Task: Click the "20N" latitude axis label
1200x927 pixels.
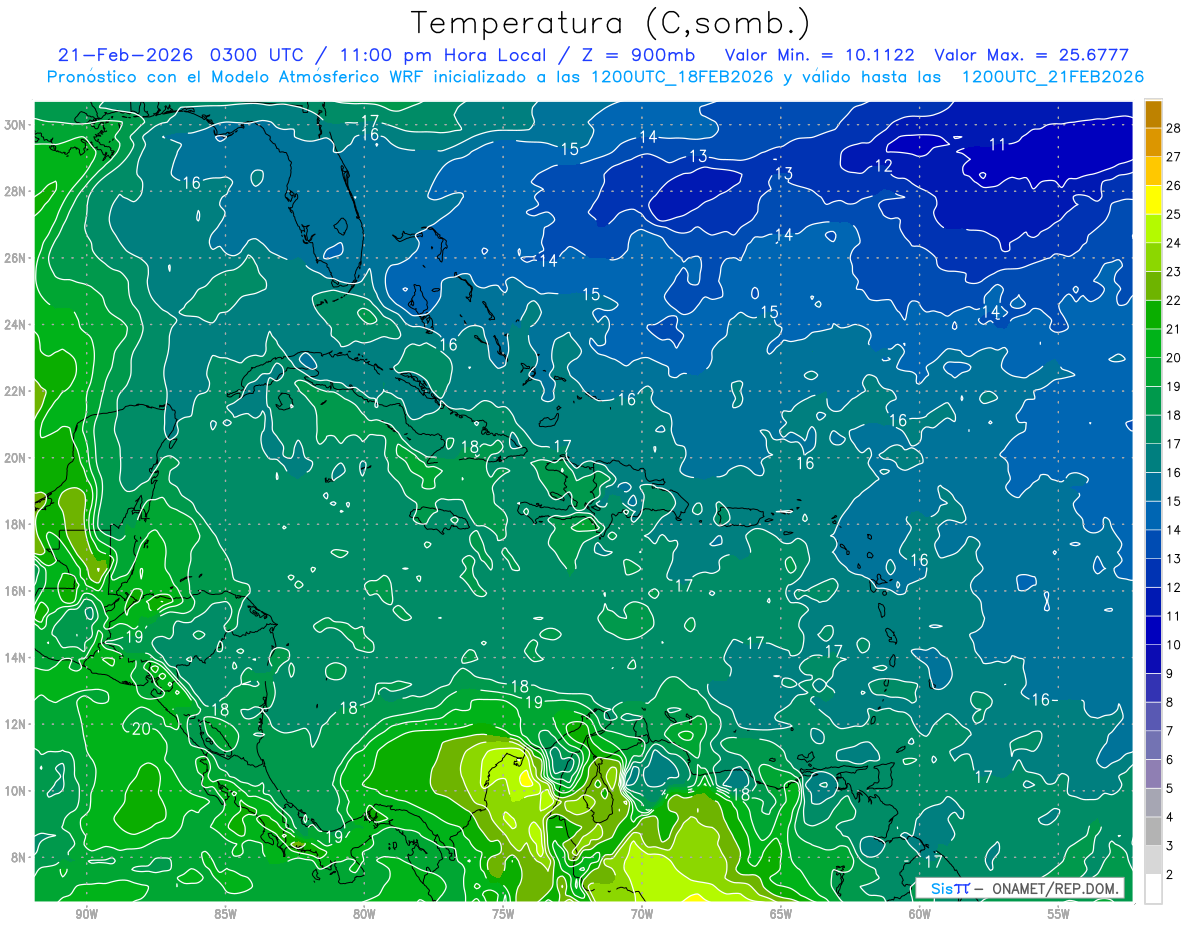Action: click(16, 458)
